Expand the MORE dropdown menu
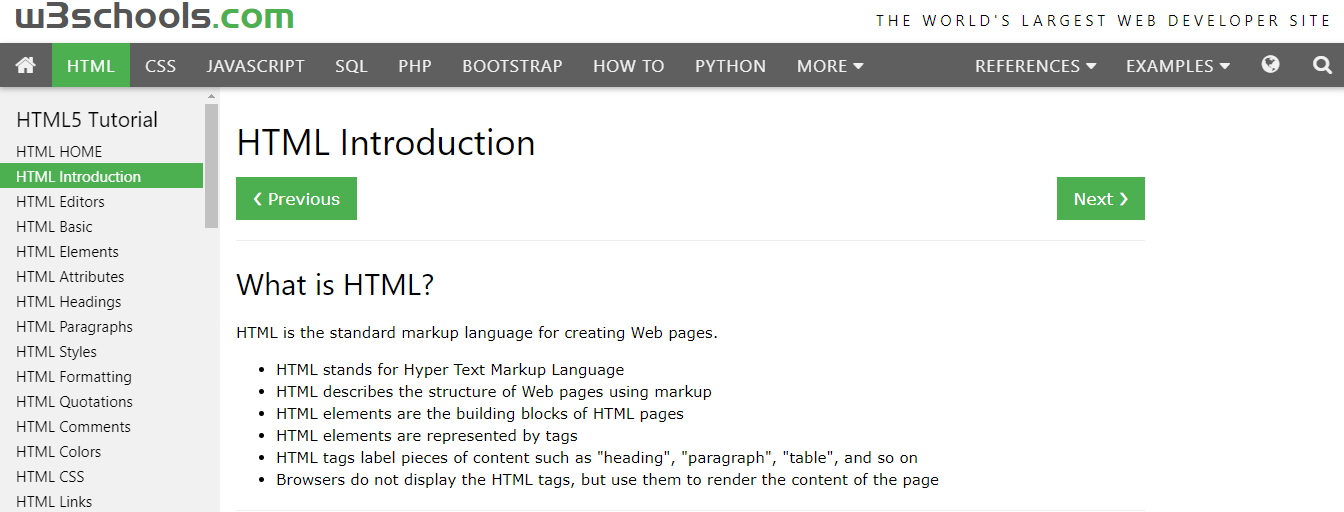This screenshot has width=1344, height=512. [x=830, y=66]
